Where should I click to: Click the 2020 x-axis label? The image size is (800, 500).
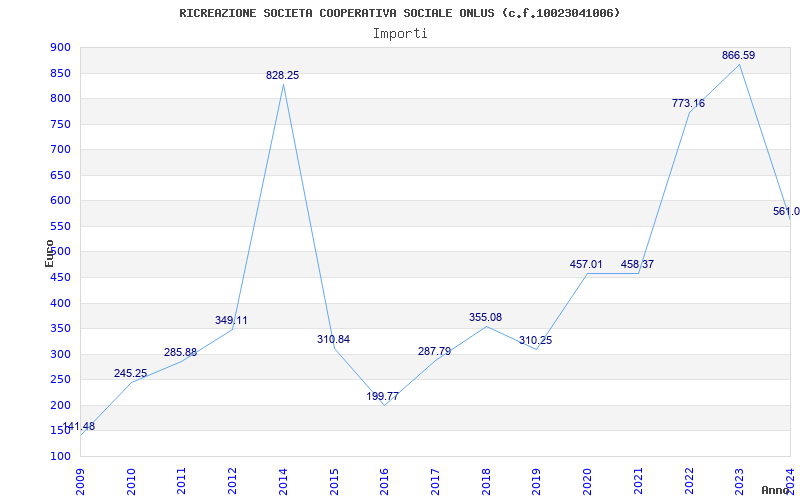(x=587, y=482)
